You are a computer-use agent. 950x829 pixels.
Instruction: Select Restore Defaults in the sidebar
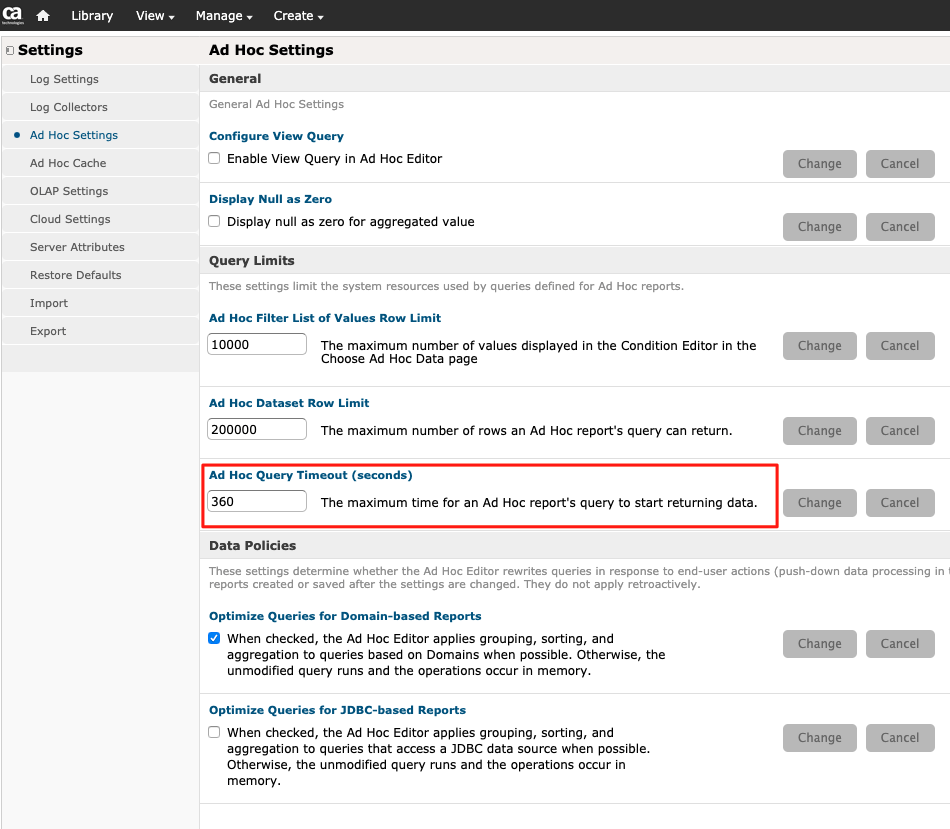pyautogui.click(x=75, y=275)
